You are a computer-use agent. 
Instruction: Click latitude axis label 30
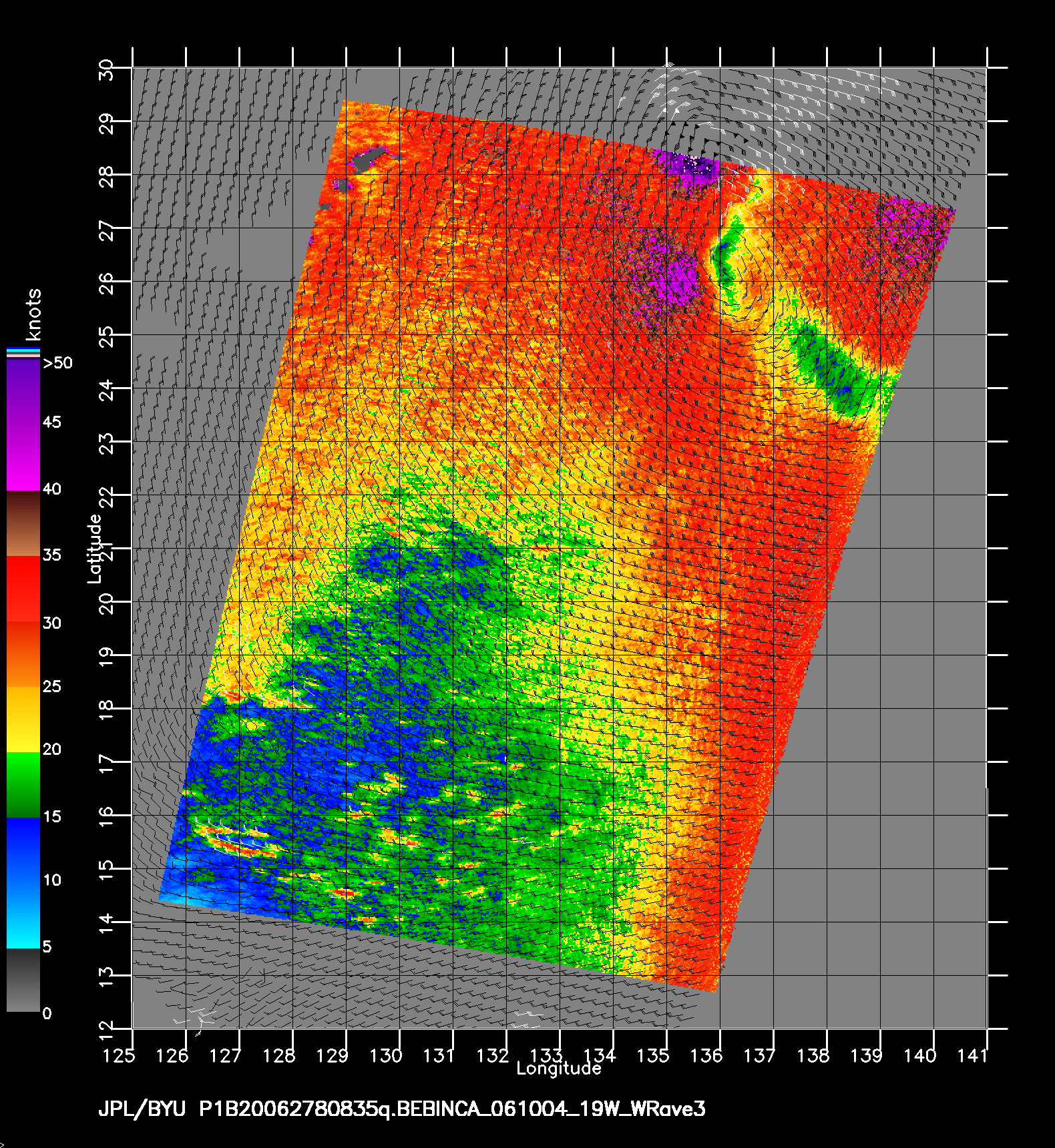pos(107,69)
